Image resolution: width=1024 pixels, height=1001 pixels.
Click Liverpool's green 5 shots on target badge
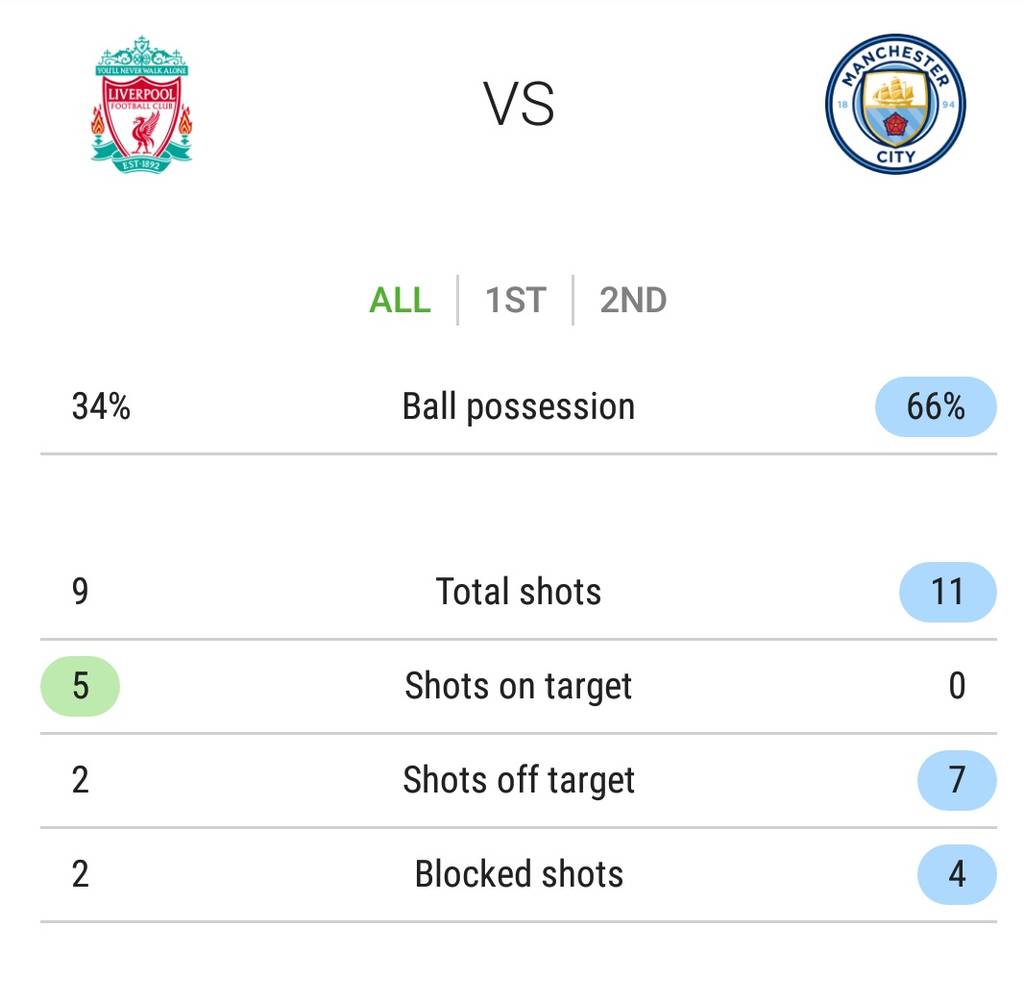tap(80, 686)
